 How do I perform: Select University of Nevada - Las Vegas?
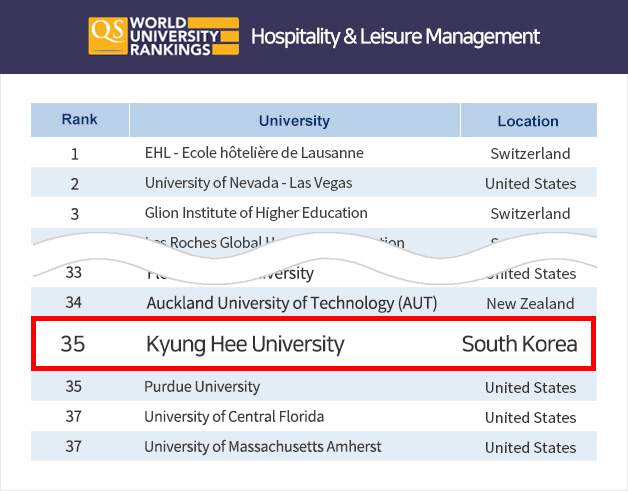(248, 183)
